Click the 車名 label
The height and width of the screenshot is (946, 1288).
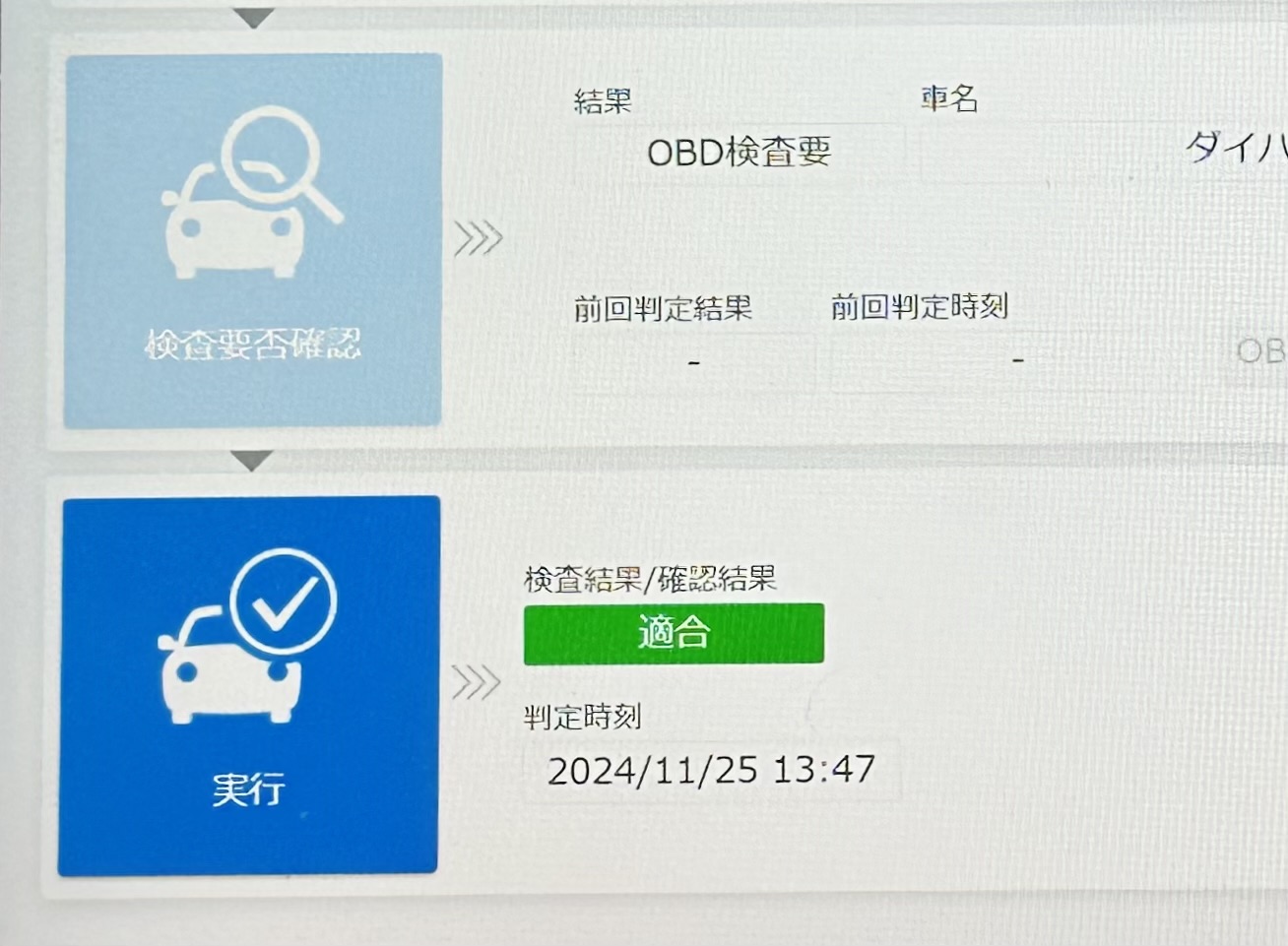point(949,97)
